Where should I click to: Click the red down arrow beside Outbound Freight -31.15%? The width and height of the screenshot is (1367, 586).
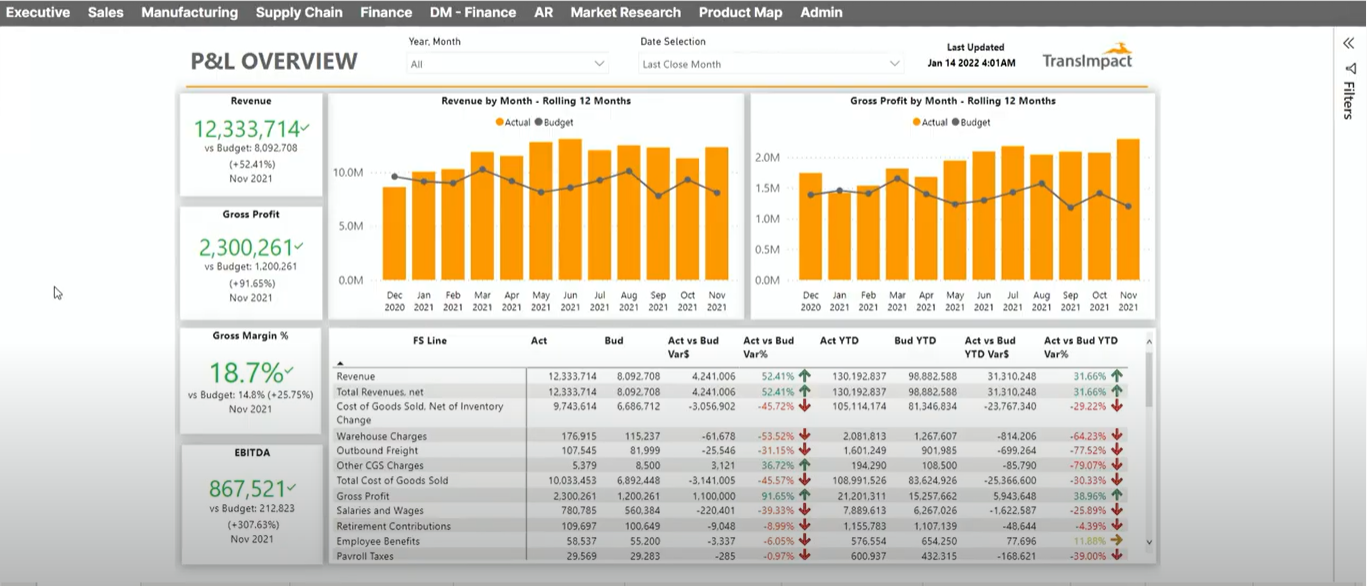804,449
